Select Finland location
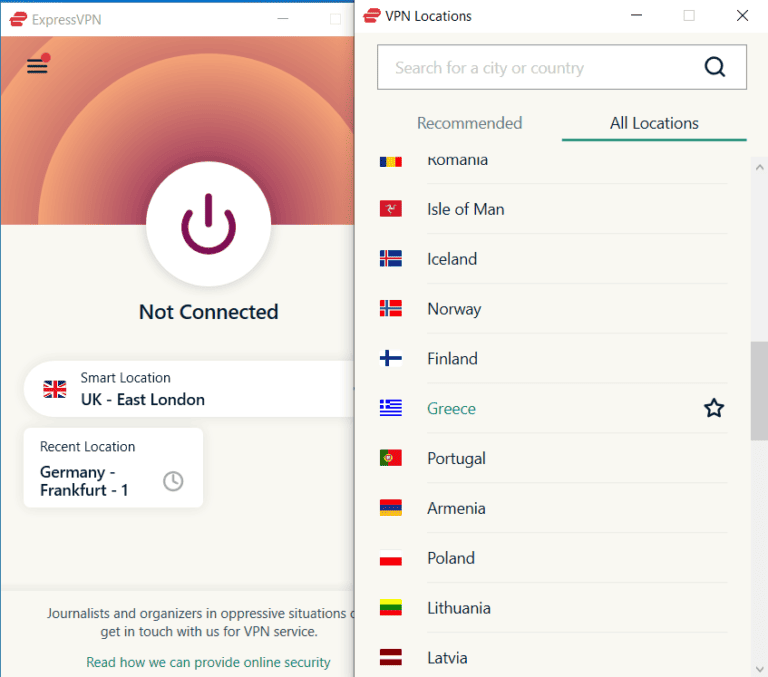 point(553,359)
